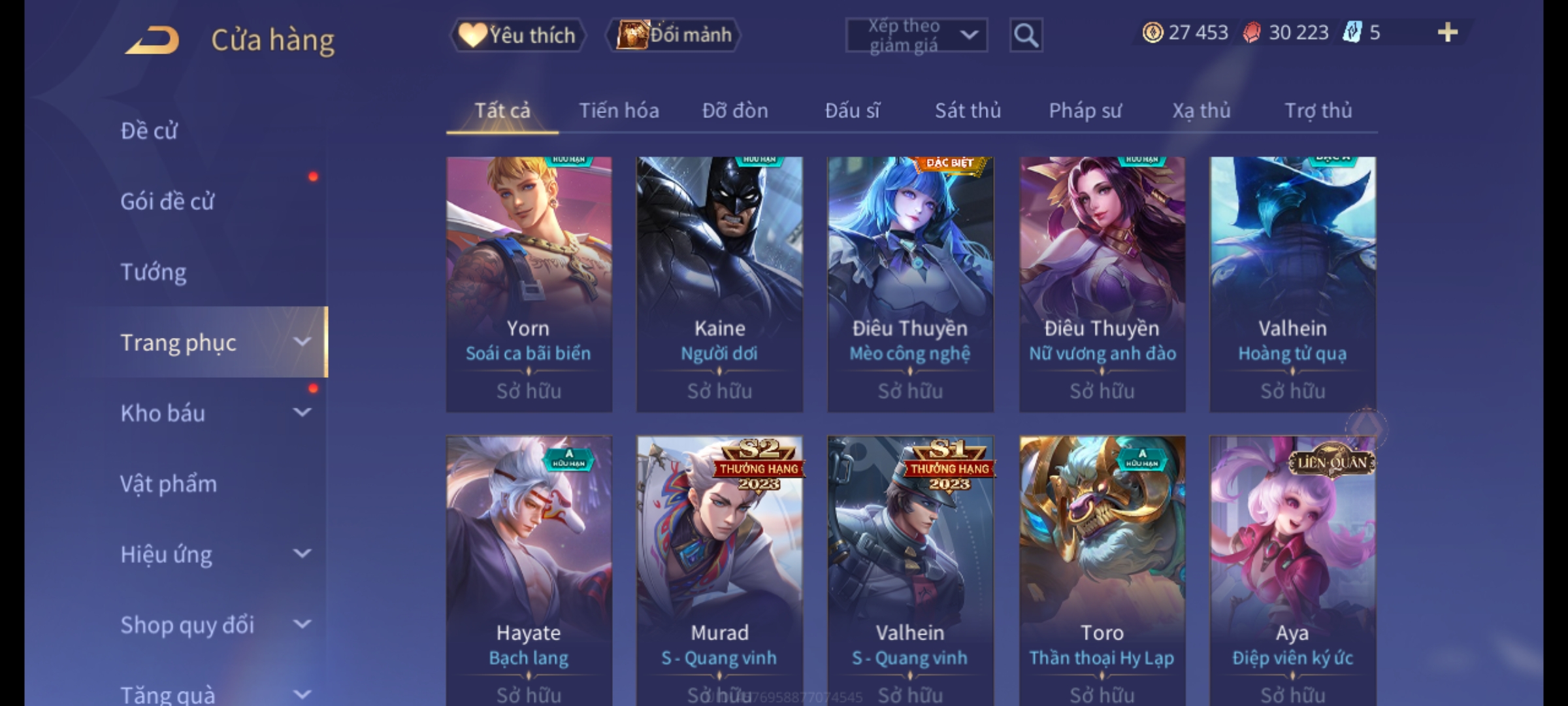Image resolution: width=1568 pixels, height=706 pixels.
Task: Tap the back arrow icon beside Cửa hàng
Action: tap(152, 41)
